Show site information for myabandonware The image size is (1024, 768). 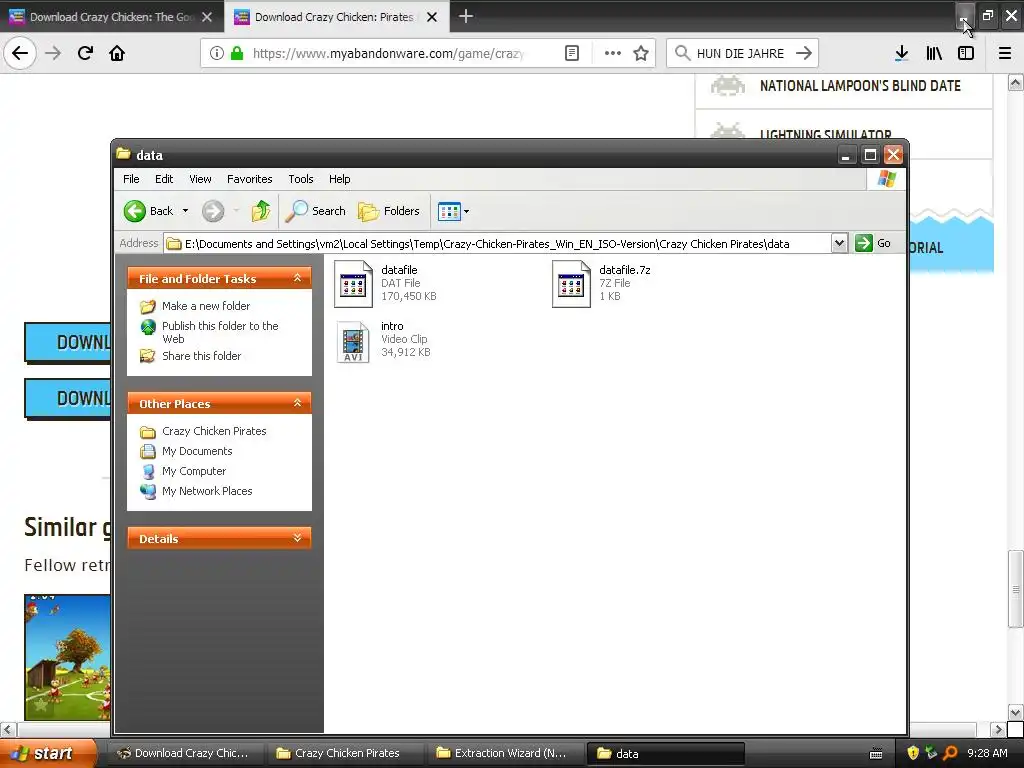click(x=217, y=53)
